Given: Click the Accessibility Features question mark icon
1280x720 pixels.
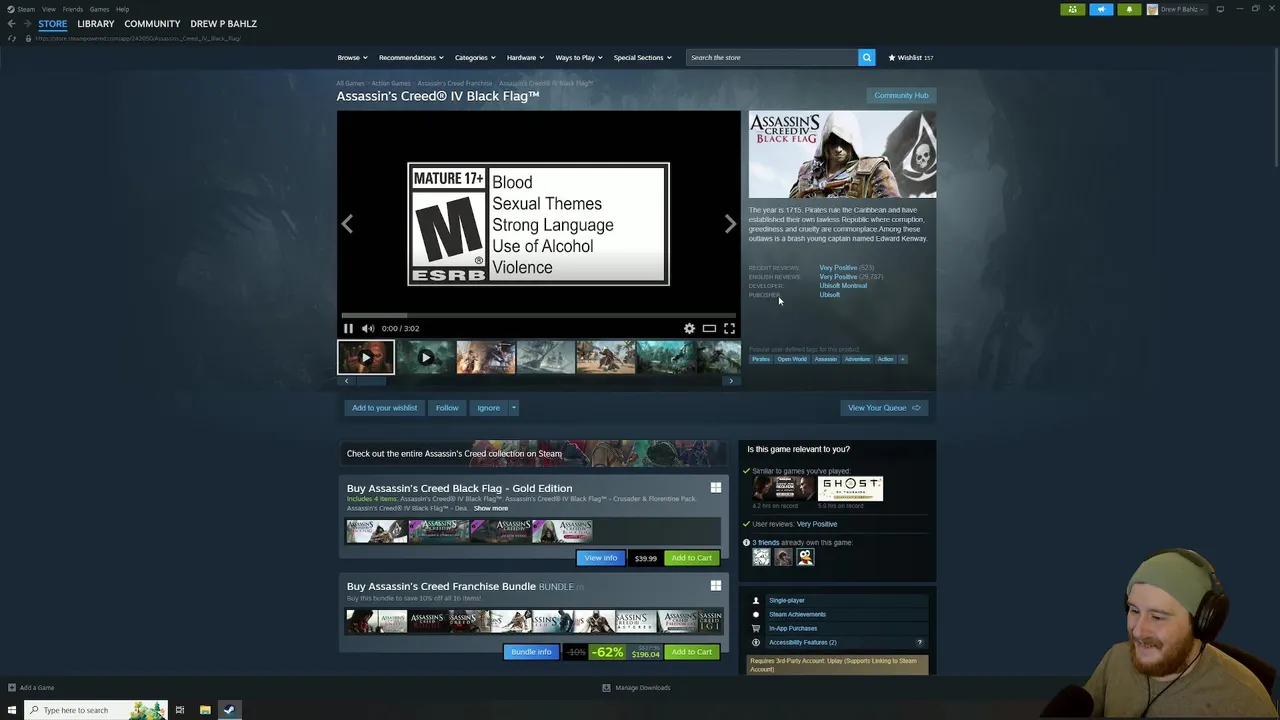Looking at the screenshot, I should pos(920,642).
